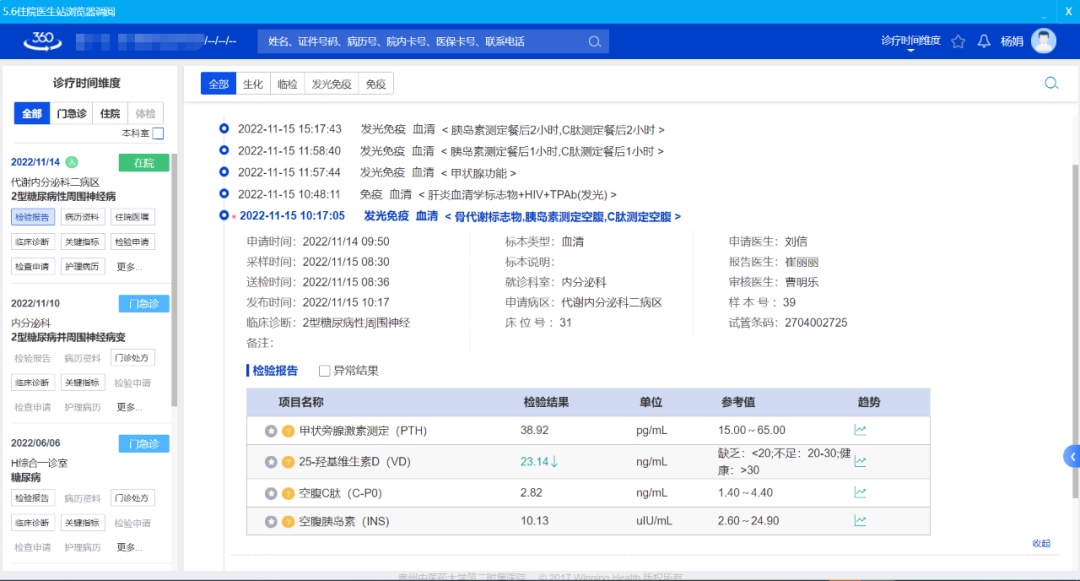
Task: Open the trend chart for 空腹胰岛素 row
Action: 860,520
